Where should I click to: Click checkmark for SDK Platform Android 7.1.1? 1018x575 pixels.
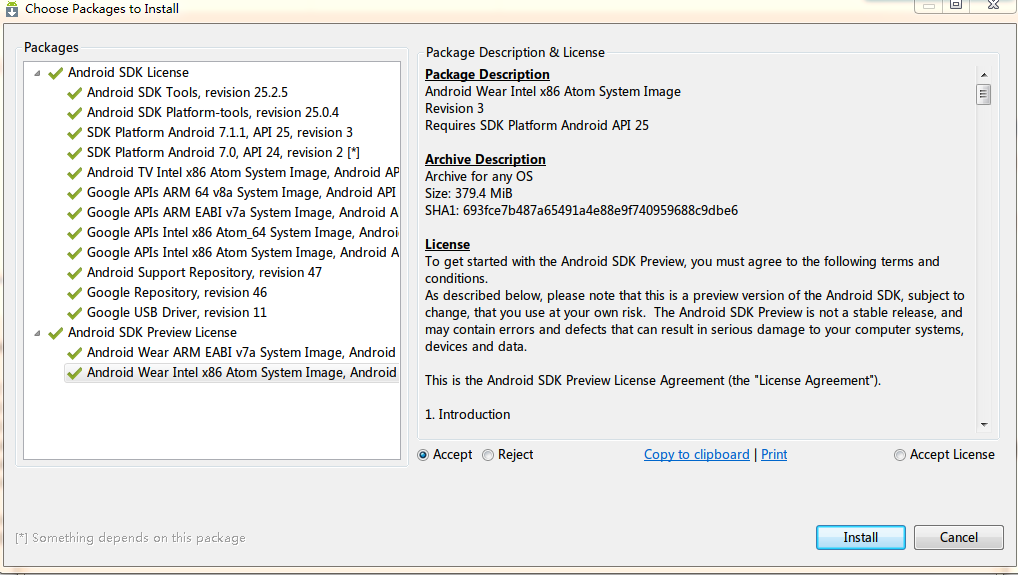[75, 133]
